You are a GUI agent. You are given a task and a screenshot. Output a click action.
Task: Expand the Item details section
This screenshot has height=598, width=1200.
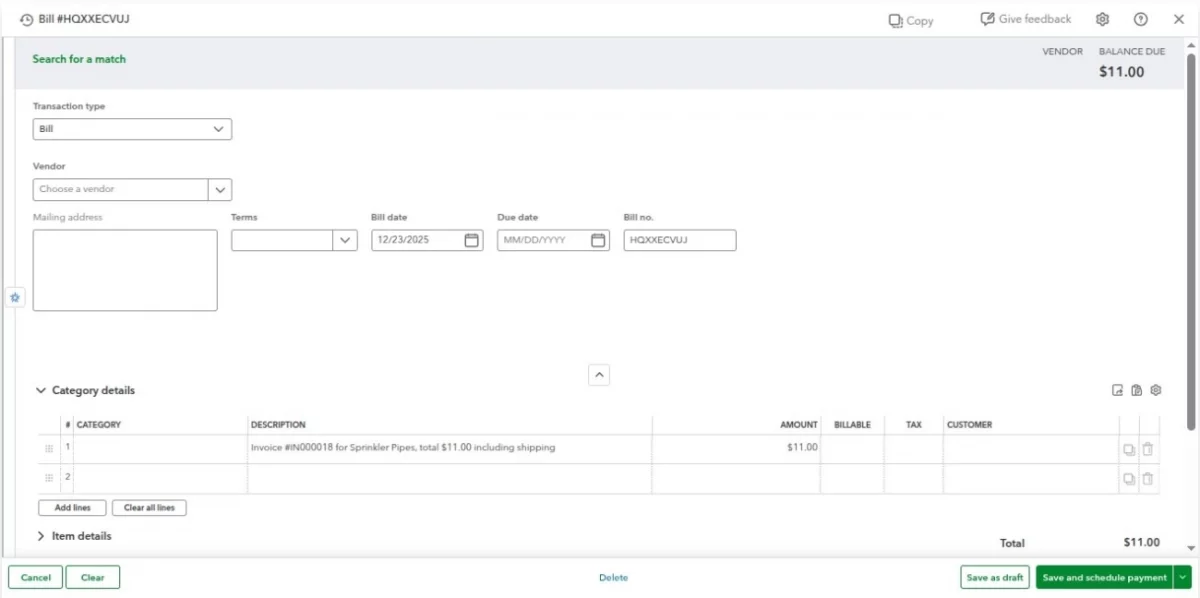point(41,536)
